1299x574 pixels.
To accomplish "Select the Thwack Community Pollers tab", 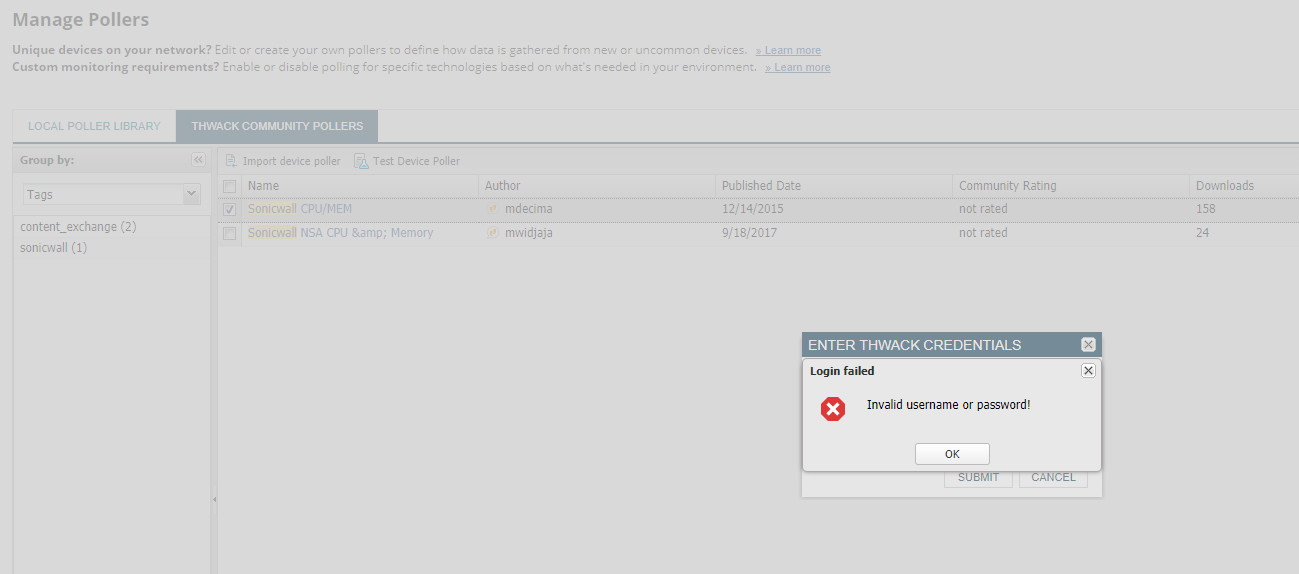I will (277, 126).
